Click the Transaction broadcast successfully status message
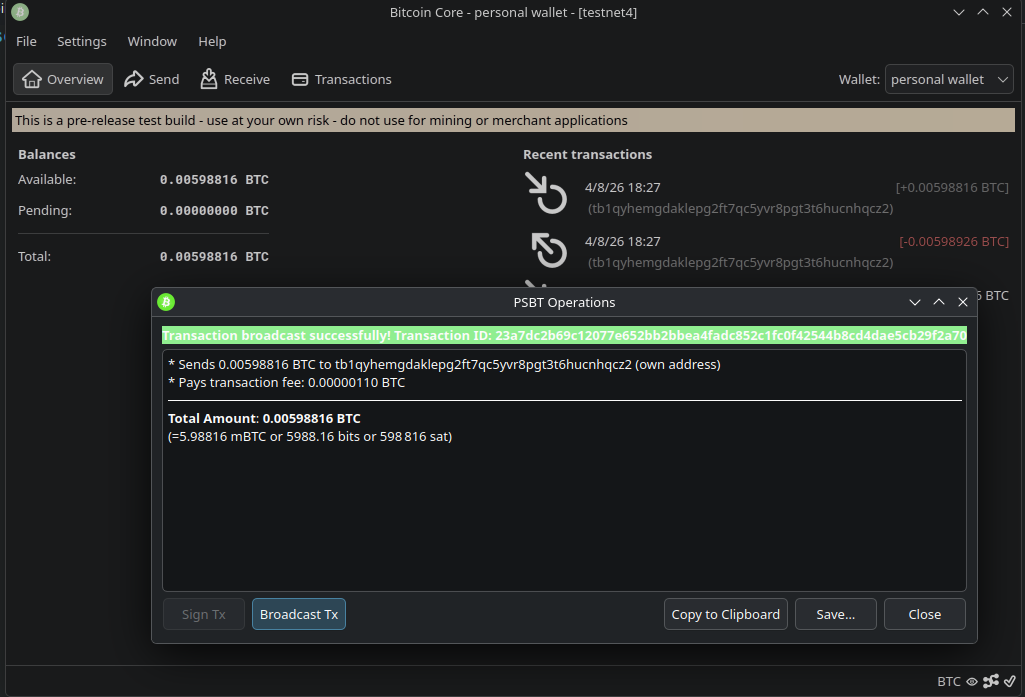 coord(564,335)
